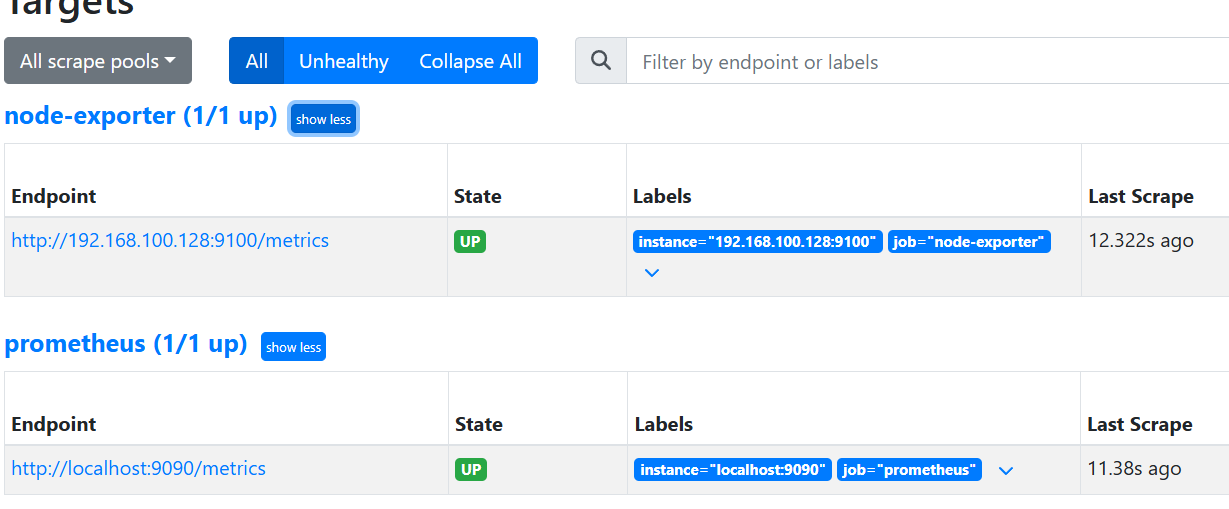Image resolution: width=1229 pixels, height=509 pixels.
Task: Click the 12.322s ago last scrape value
Action: tap(1141, 241)
